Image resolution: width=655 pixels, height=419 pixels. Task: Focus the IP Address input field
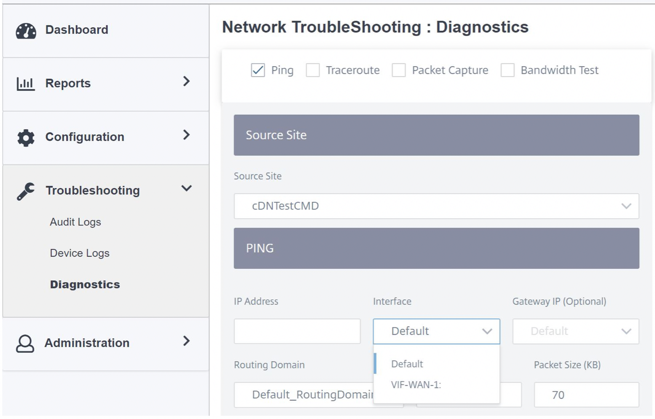tap(297, 331)
